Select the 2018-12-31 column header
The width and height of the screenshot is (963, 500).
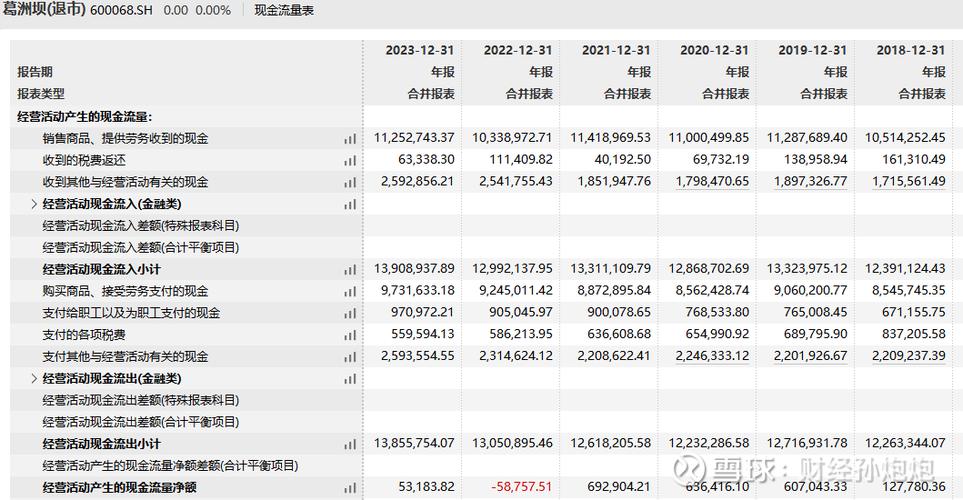point(911,50)
